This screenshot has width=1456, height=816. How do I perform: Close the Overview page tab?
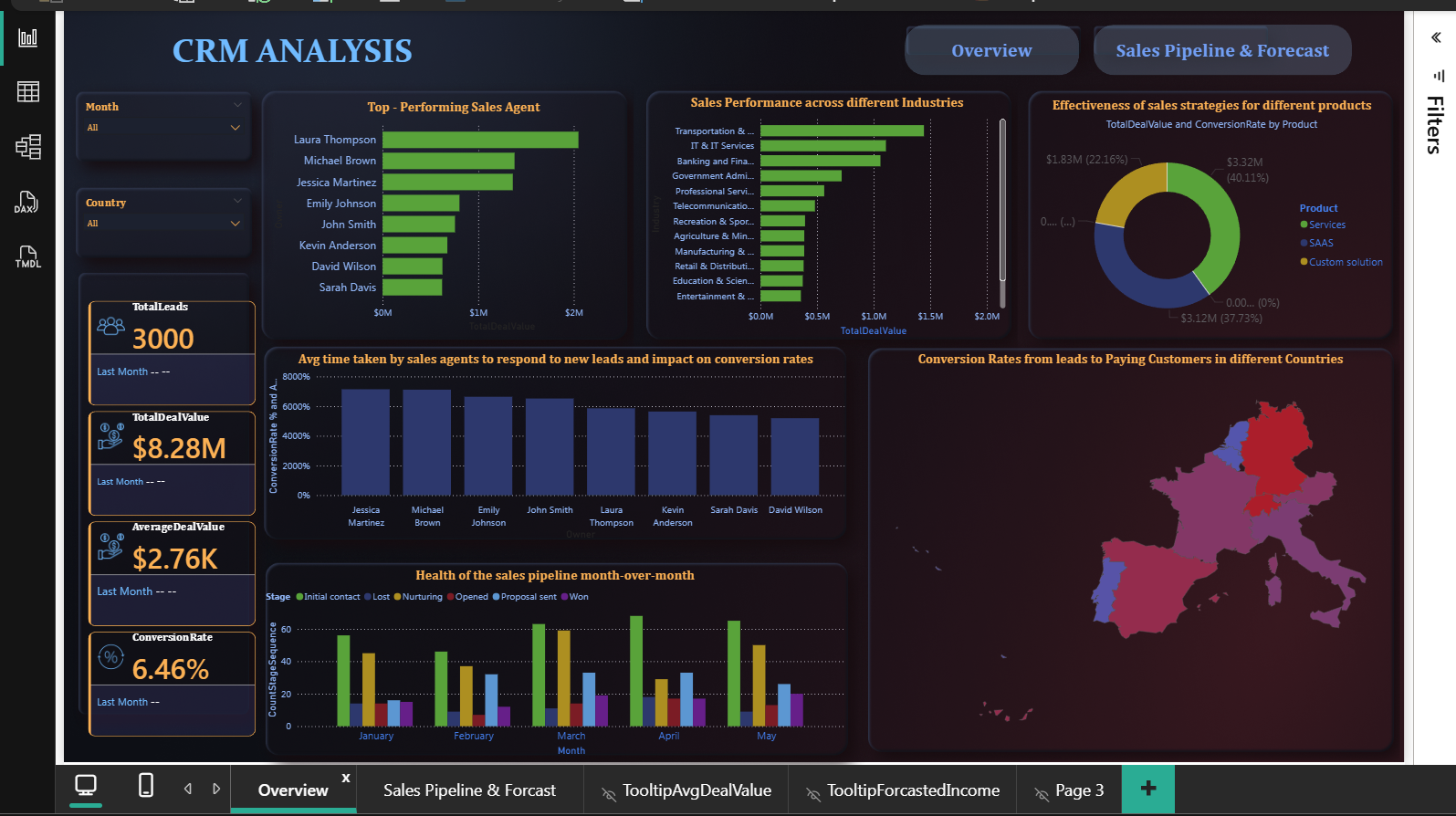[x=346, y=778]
